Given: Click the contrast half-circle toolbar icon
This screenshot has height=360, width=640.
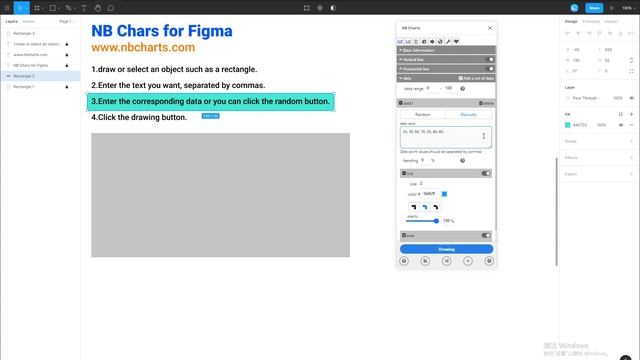Looking at the screenshot, I should click(333, 8).
